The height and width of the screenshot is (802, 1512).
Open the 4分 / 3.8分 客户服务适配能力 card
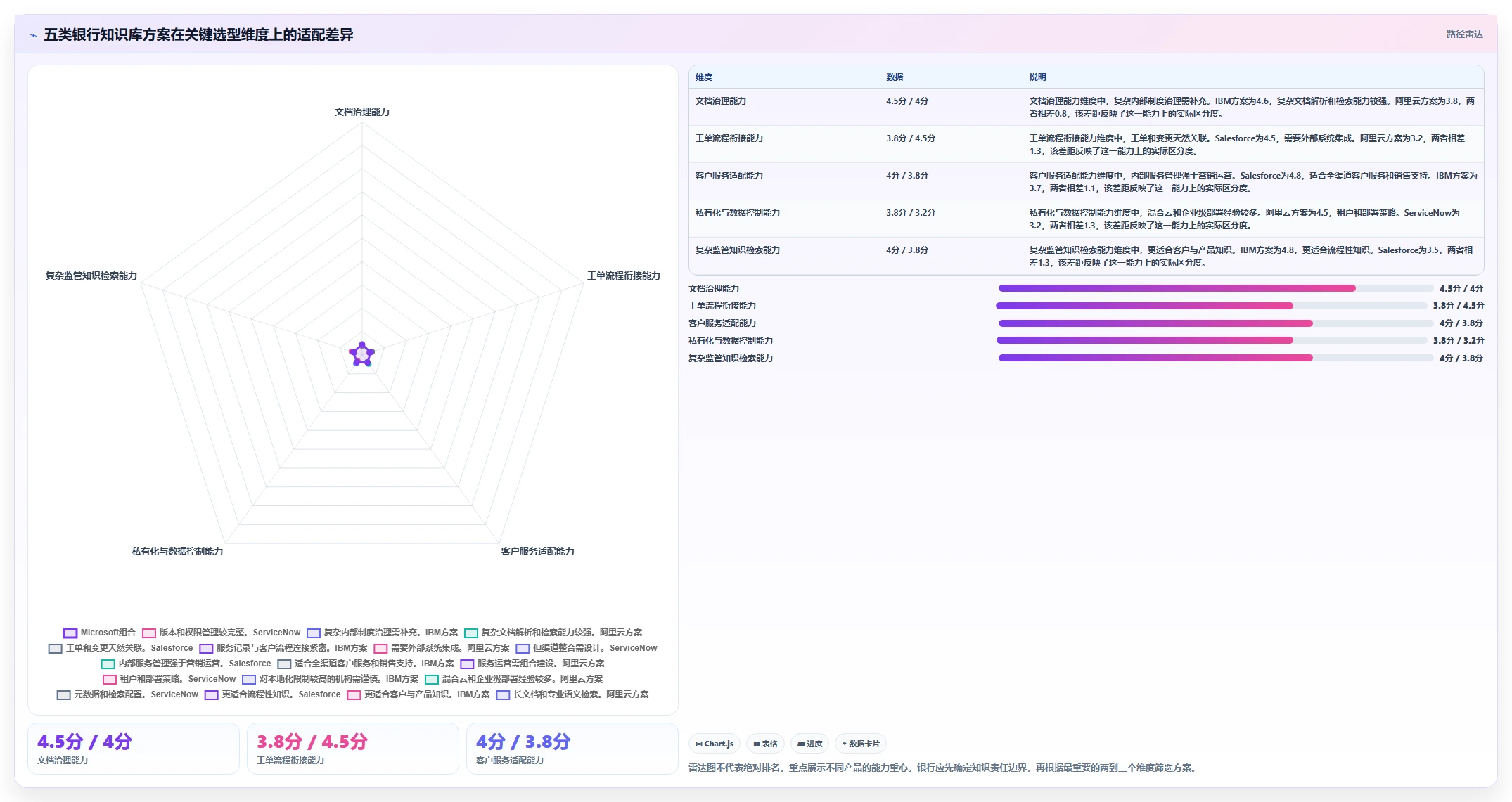point(572,749)
